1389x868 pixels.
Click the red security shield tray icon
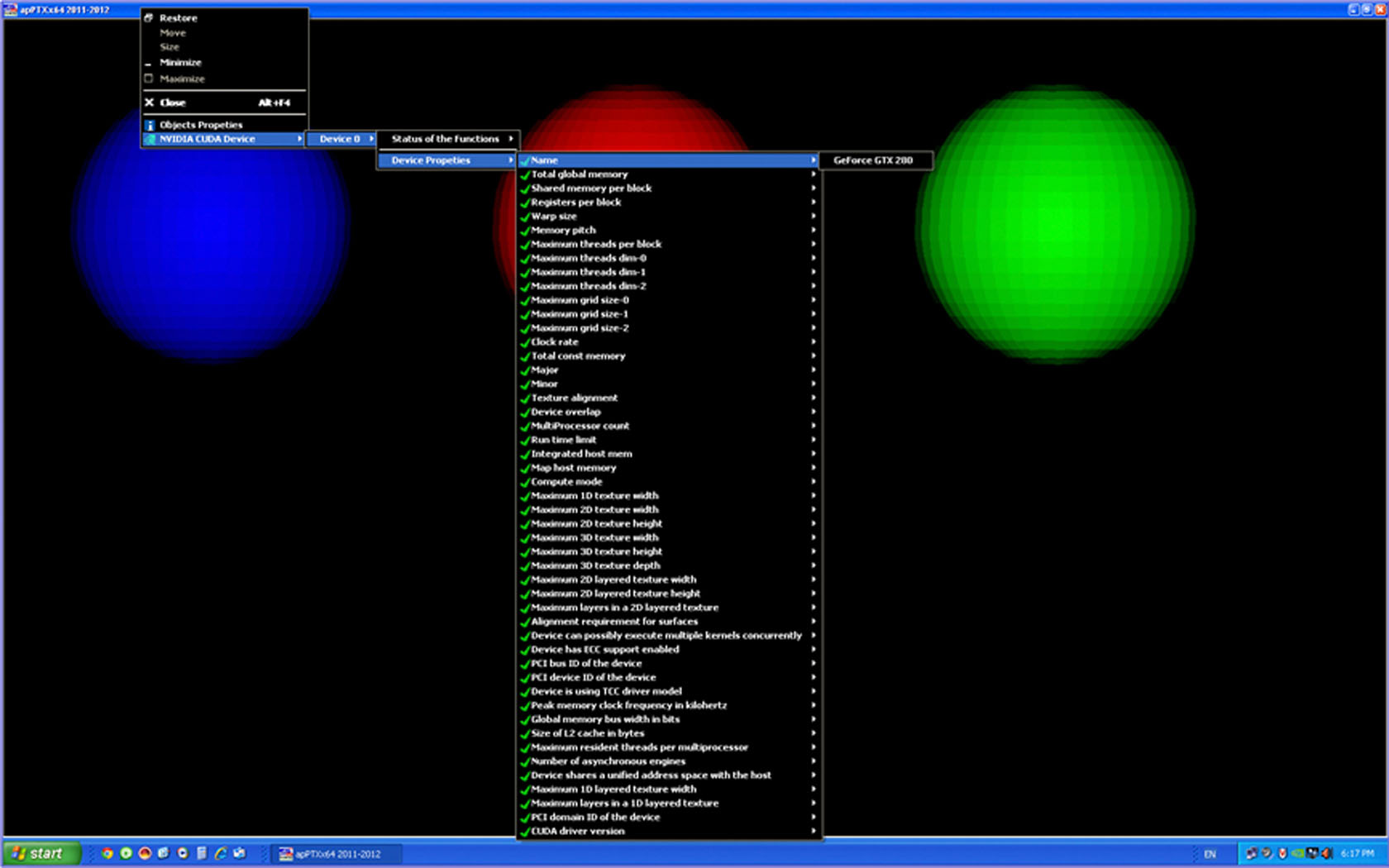(x=1282, y=853)
